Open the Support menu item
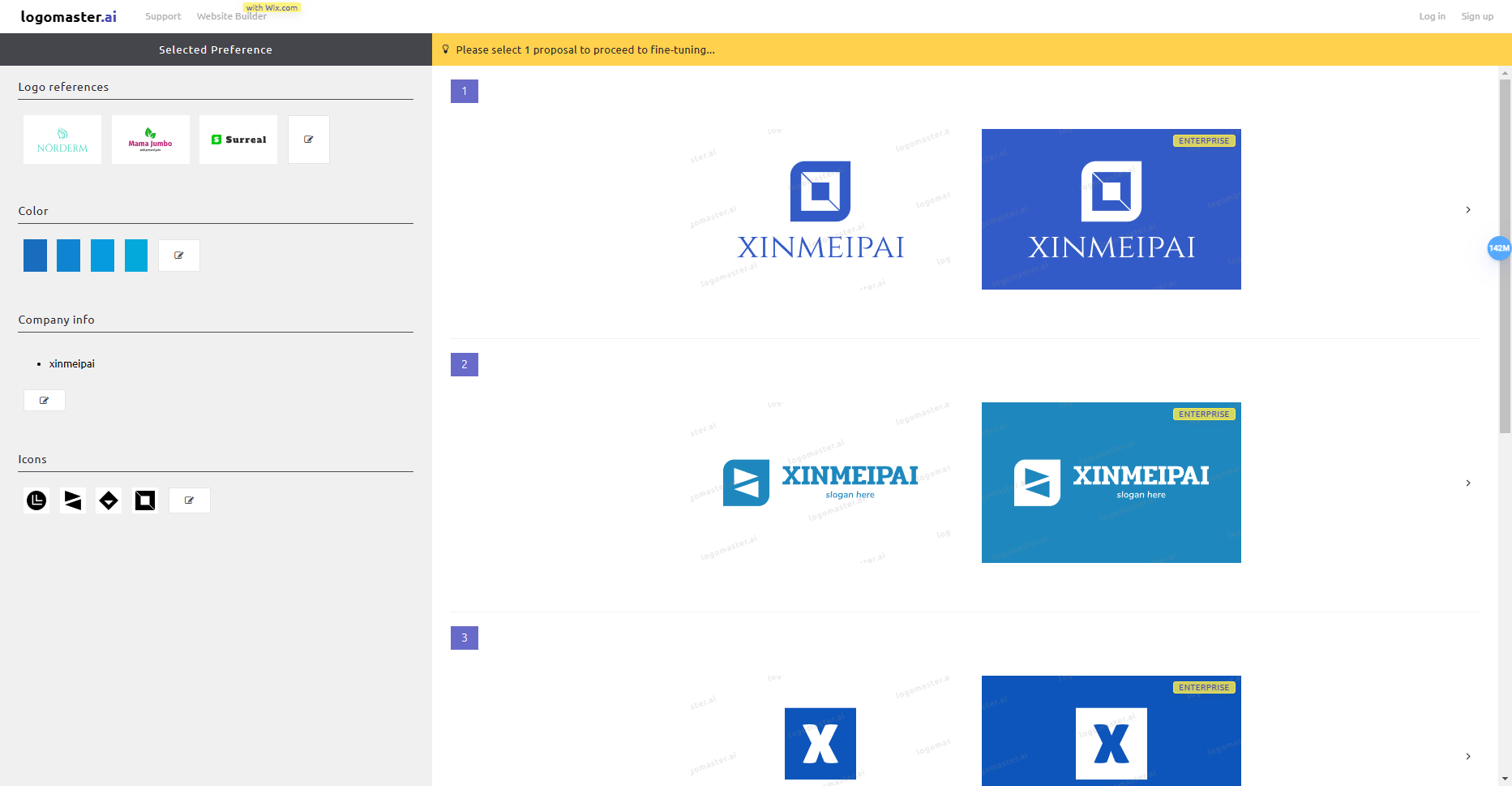Screen dimensions: 1512x786 coord(163,16)
